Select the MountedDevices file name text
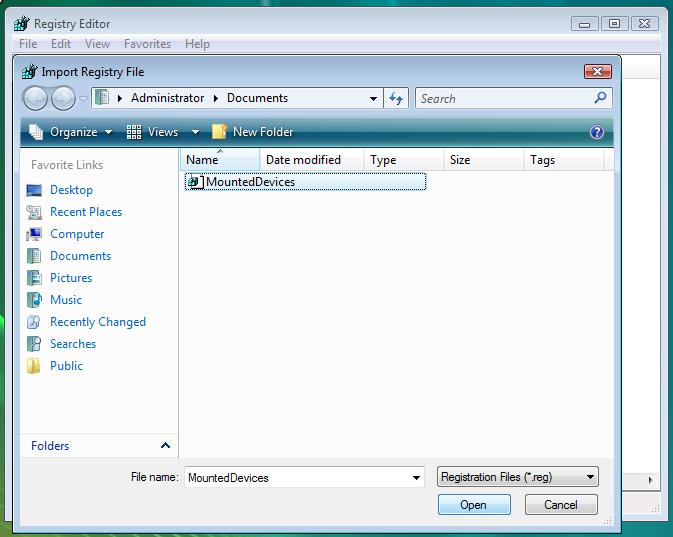Viewport: 673px width, 537px height. click(x=250, y=182)
